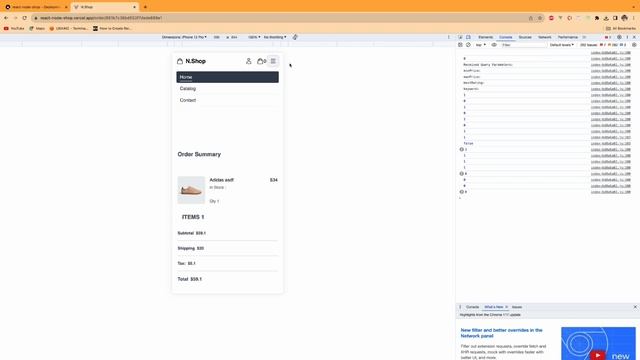The image size is (640, 360).
Task: Open the shopping cart icon in N.Shop header
Action: [x=261, y=61]
